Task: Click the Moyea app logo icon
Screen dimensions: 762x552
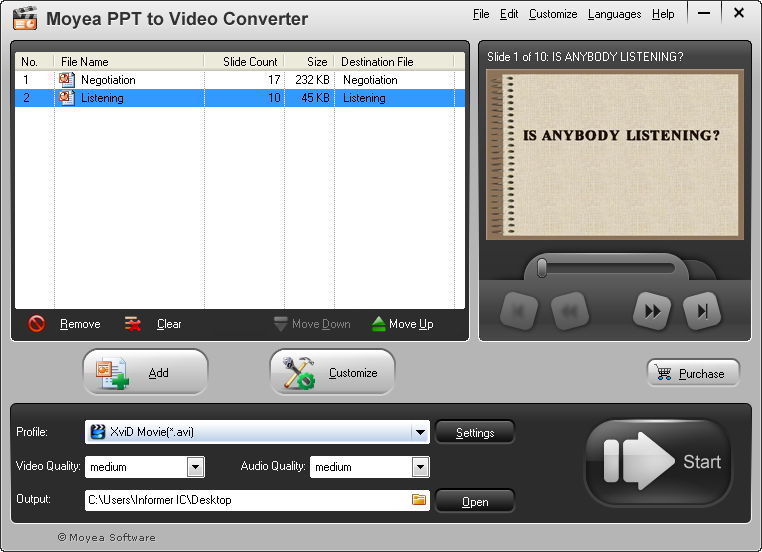Action: (x=25, y=18)
